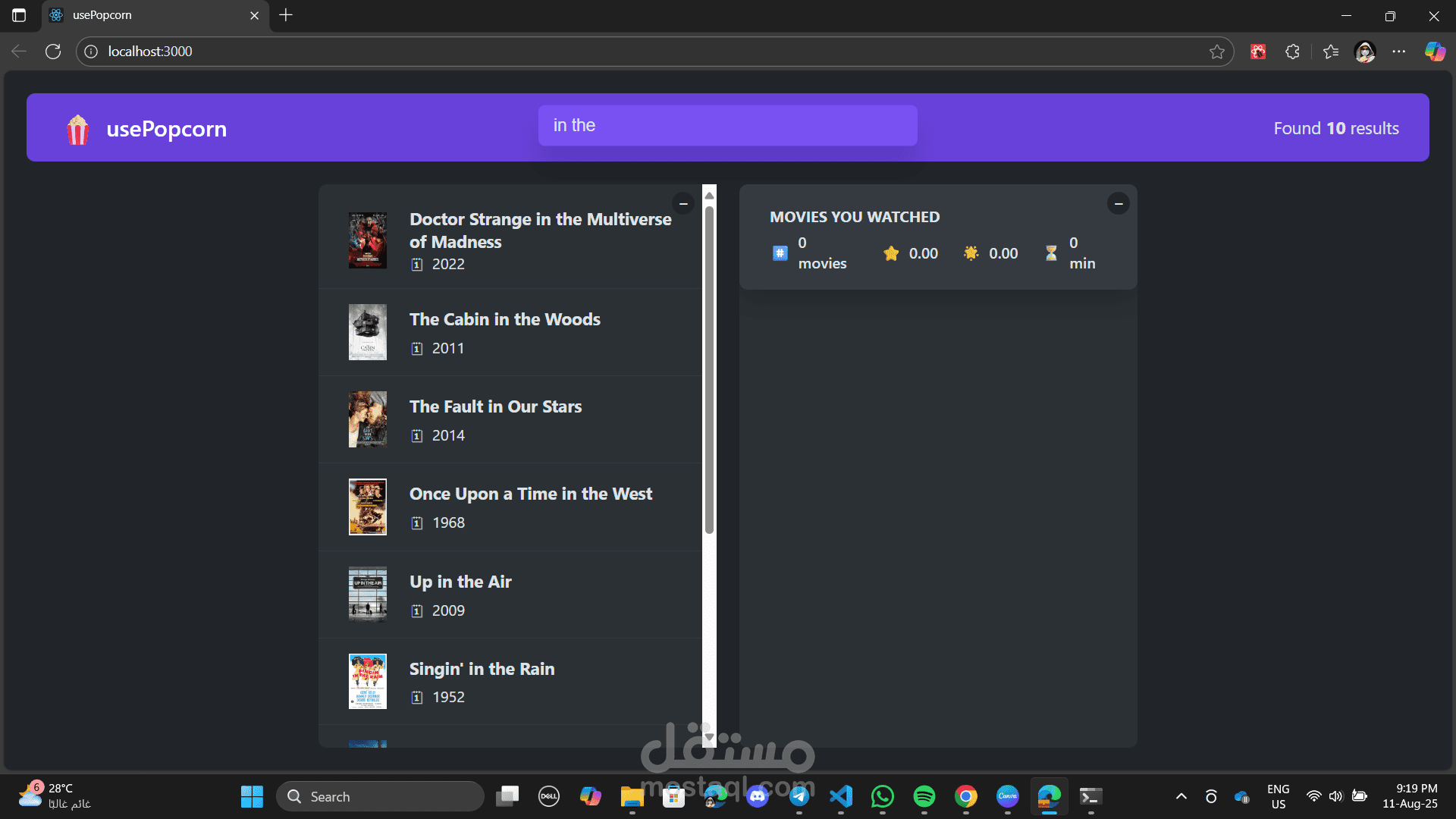Click the movie search input field
The width and height of the screenshot is (1456, 819).
[x=727, y=125]
